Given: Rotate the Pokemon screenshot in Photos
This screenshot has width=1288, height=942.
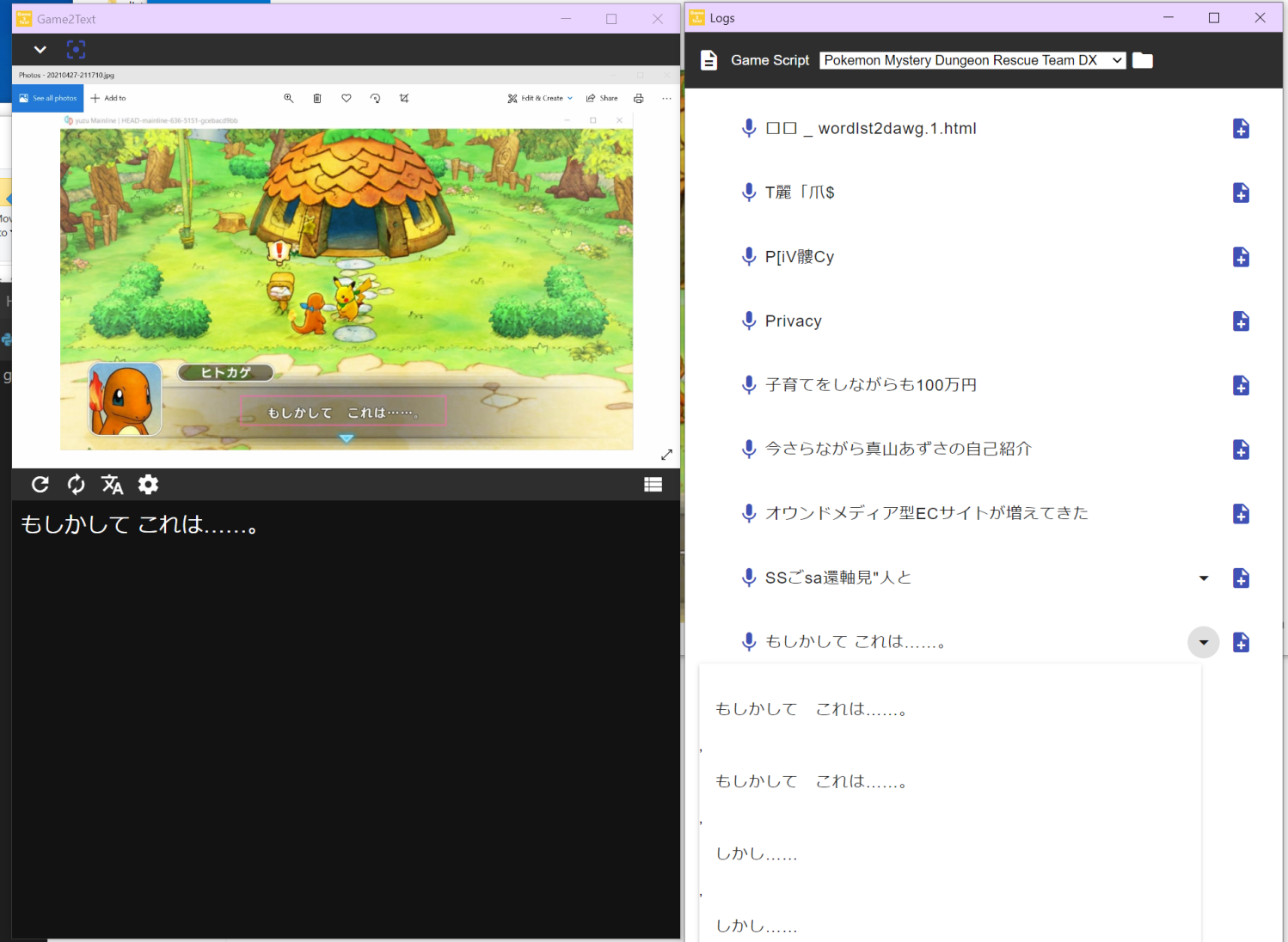Looking at the screenshot, I should pos(375,98).
